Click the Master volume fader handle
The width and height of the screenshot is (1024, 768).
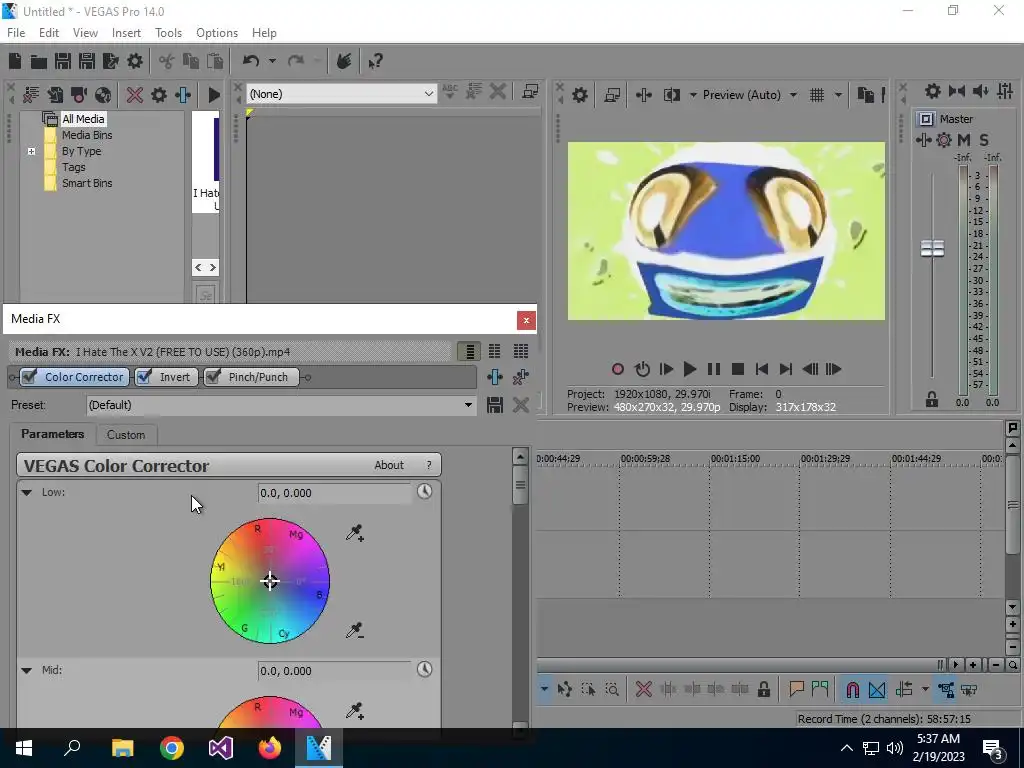click(932, 248)
